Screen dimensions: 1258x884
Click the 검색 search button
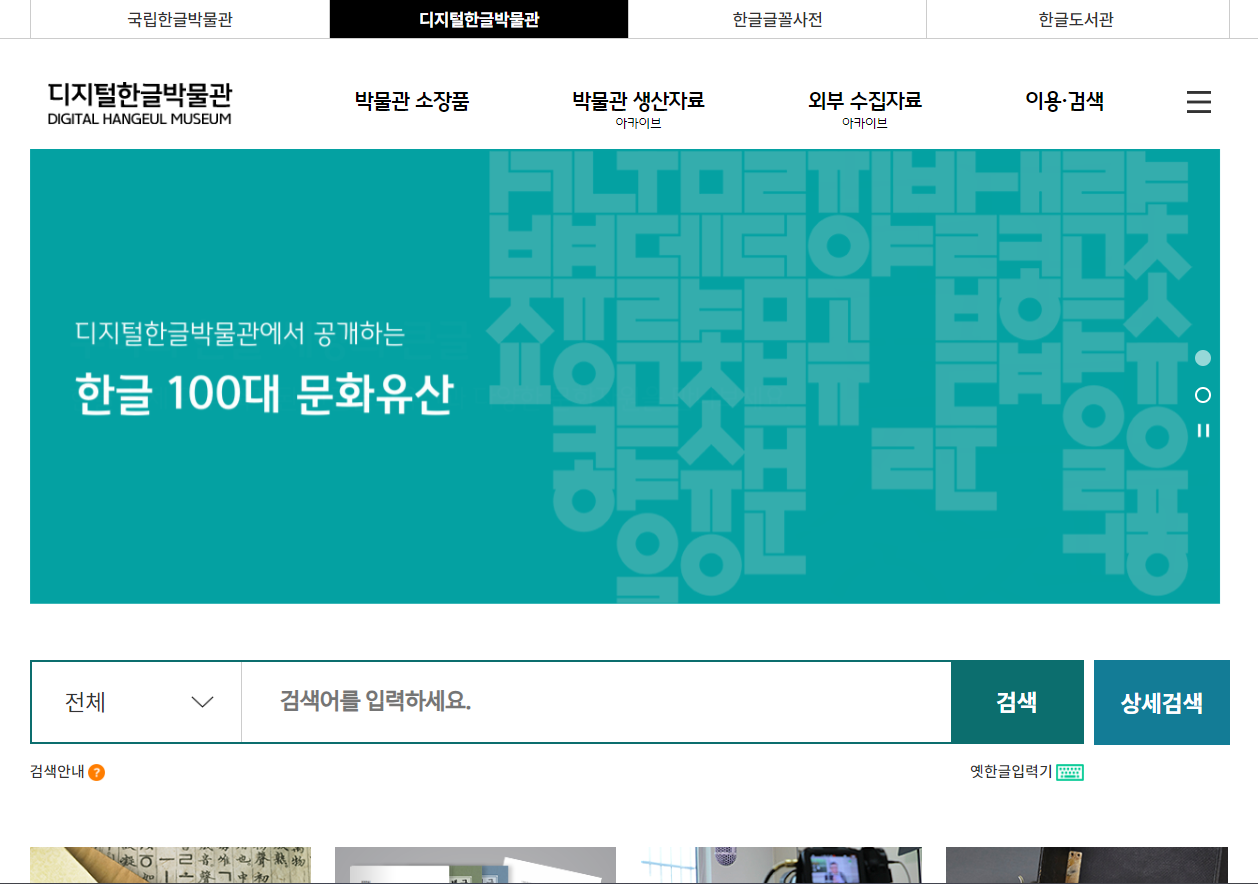[x=1016, y=702]
